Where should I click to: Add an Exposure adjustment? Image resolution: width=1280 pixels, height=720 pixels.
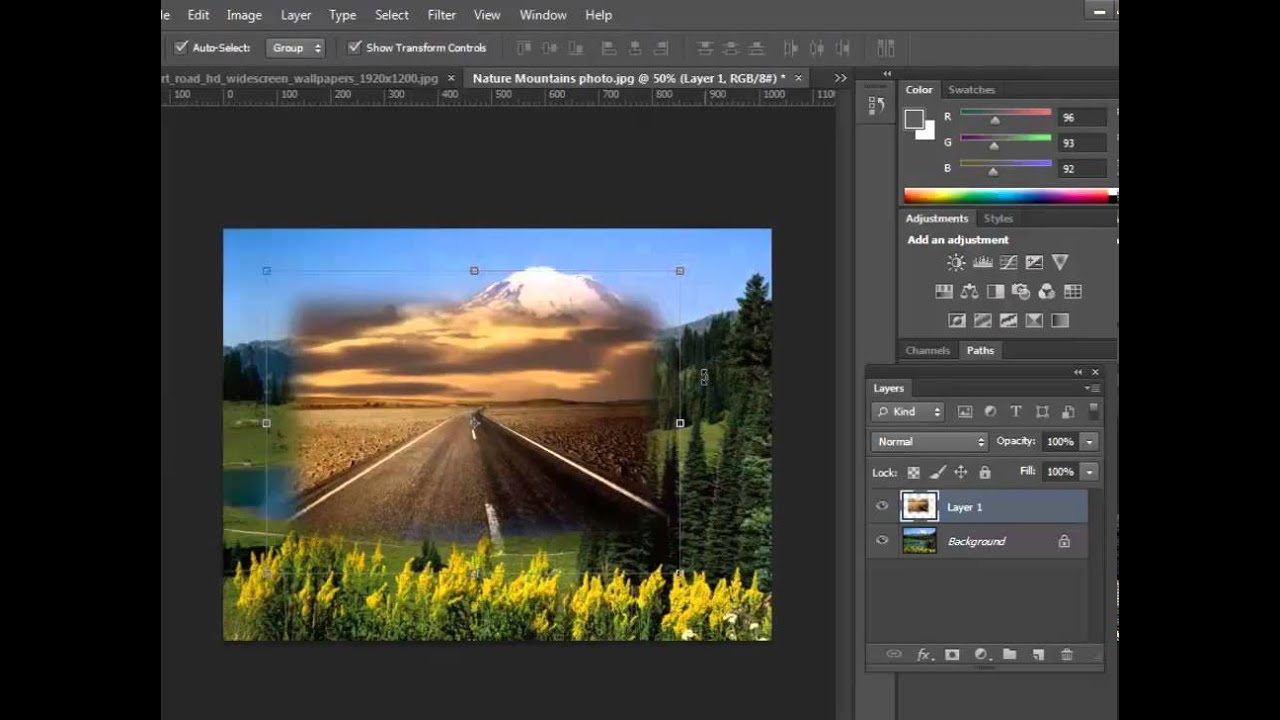point(1034,262)
